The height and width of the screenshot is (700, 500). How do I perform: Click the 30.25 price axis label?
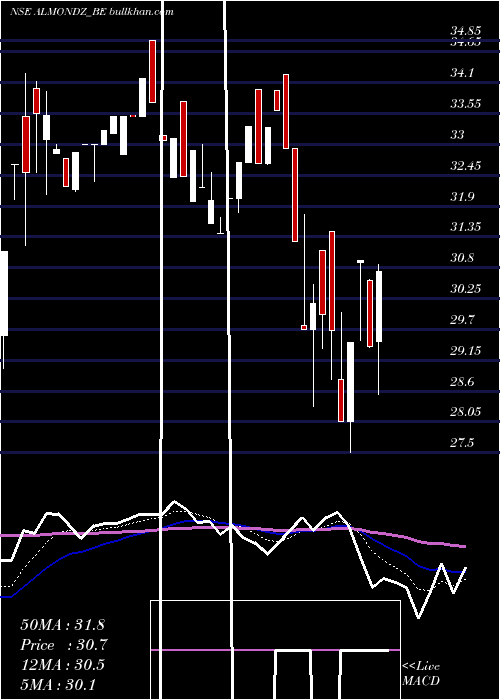tap(465, 289)
